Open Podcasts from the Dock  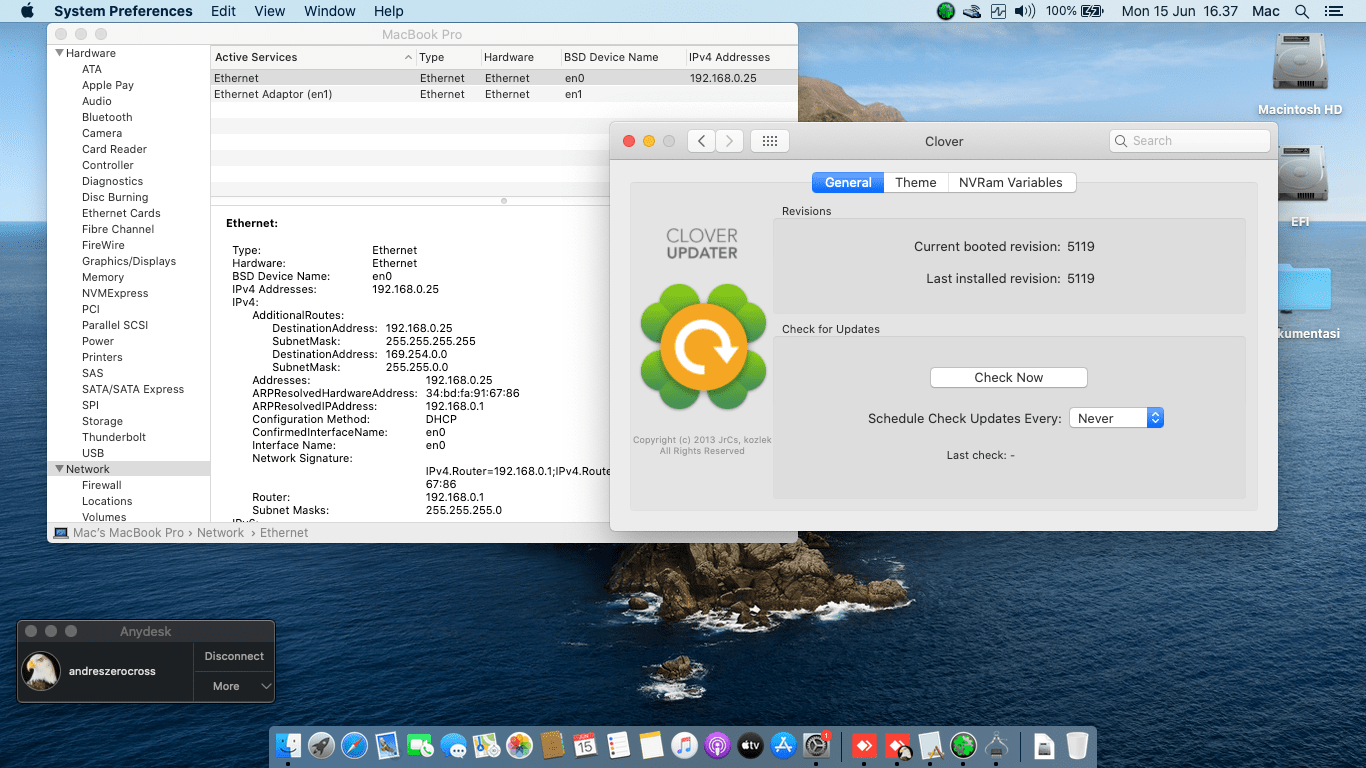[x=717, y=745]
